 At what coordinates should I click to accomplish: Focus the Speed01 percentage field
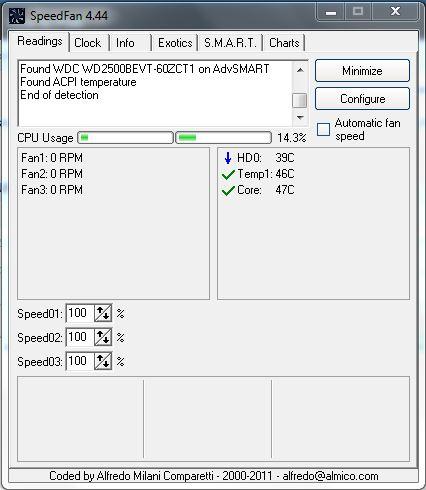click(80, 313)
